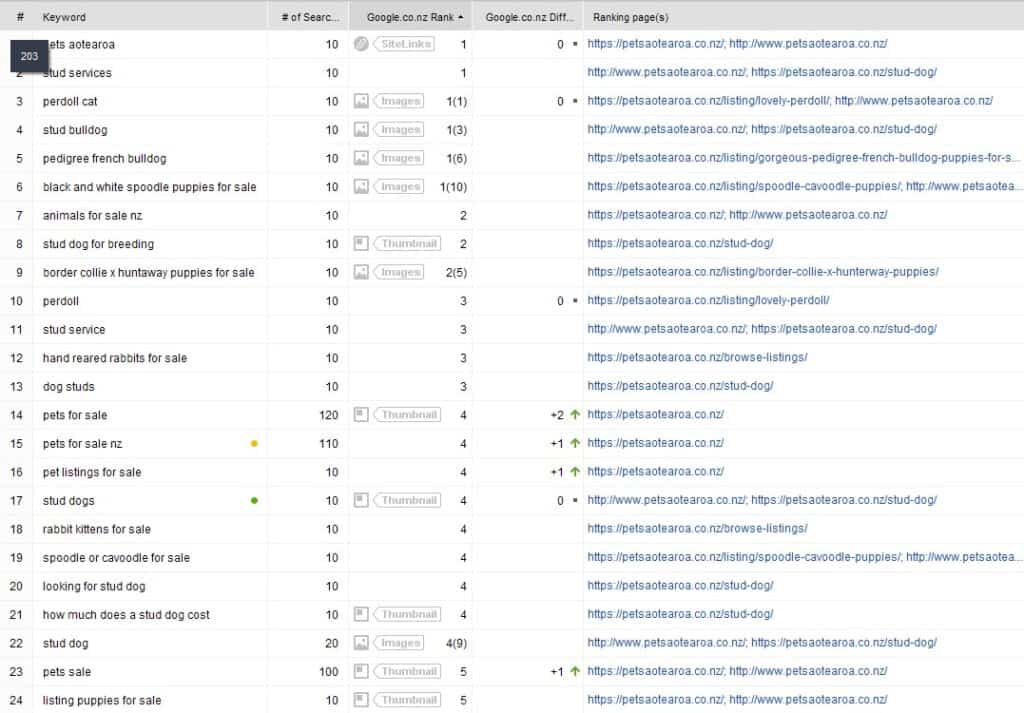Click Images label in perdoll cat row
Screen dimensions: 1024x713
(x=399, y=101)
